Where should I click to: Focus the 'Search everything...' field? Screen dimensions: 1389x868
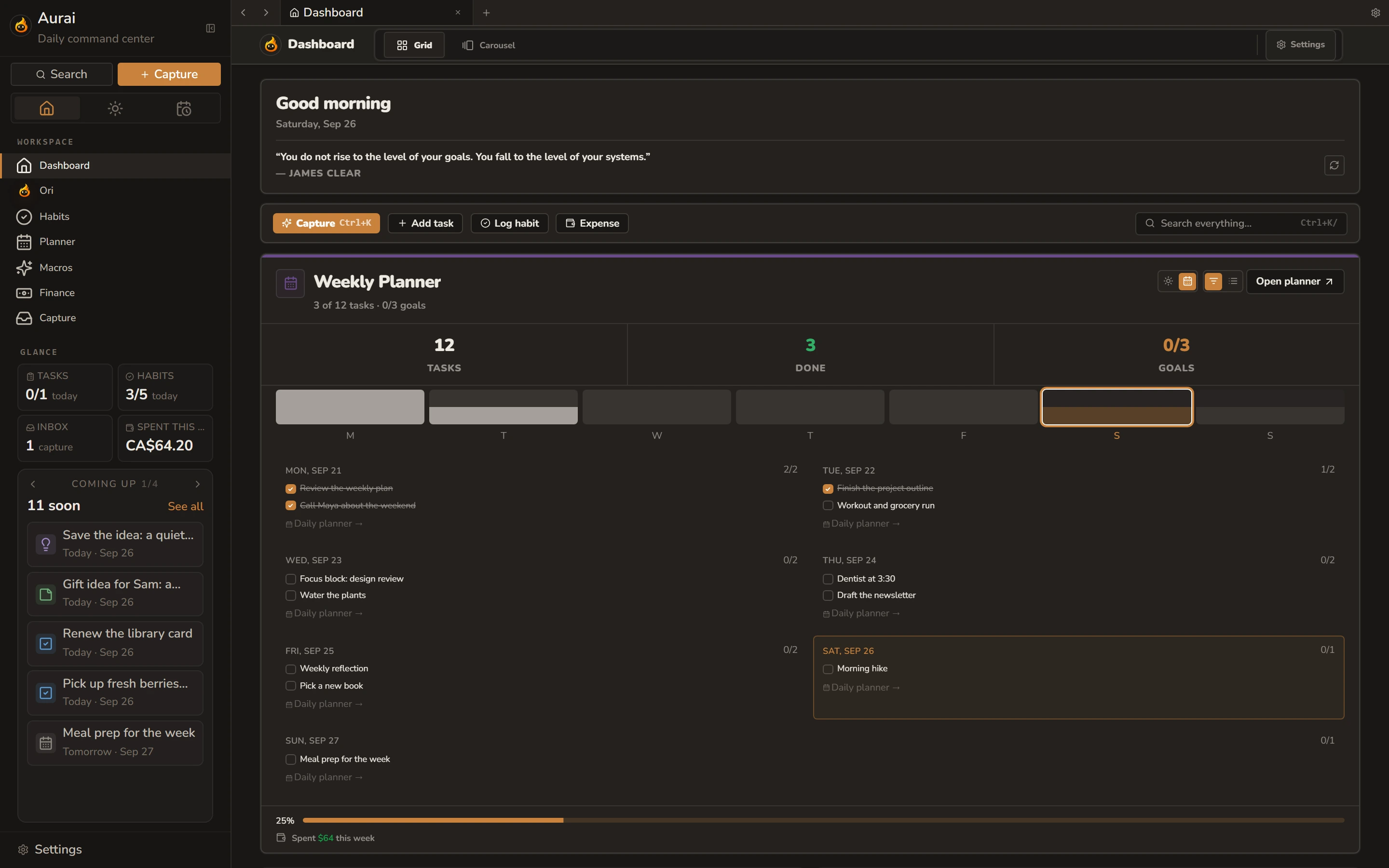1241,223
